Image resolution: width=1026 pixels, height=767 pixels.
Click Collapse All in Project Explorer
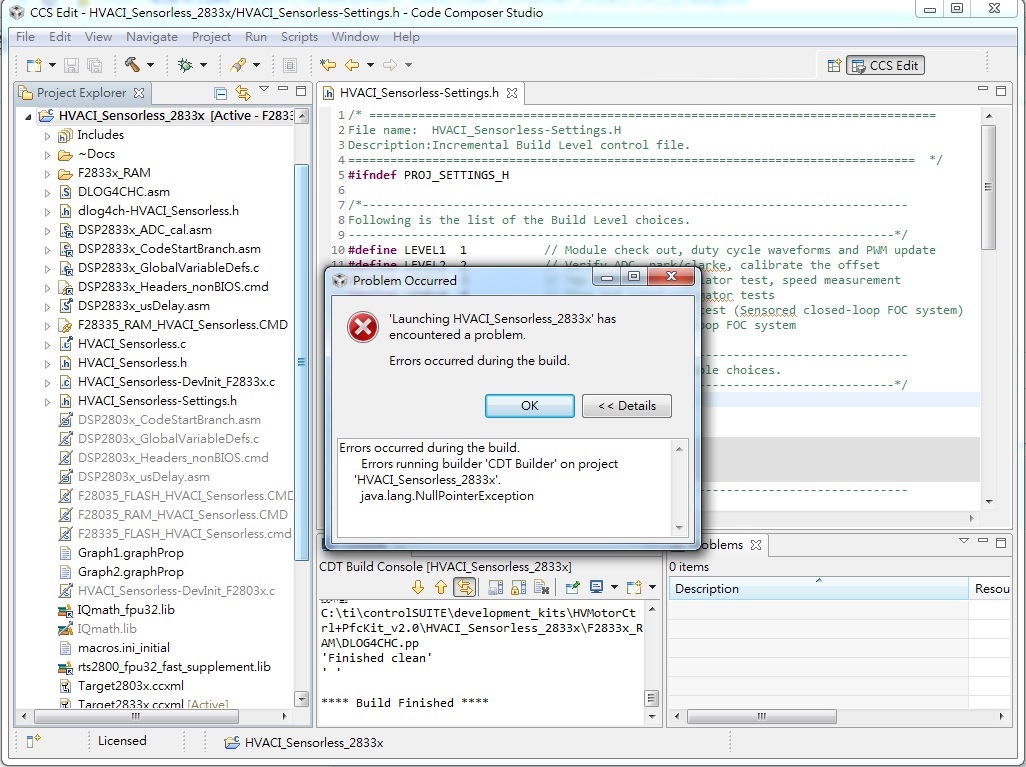click(221, 91)
